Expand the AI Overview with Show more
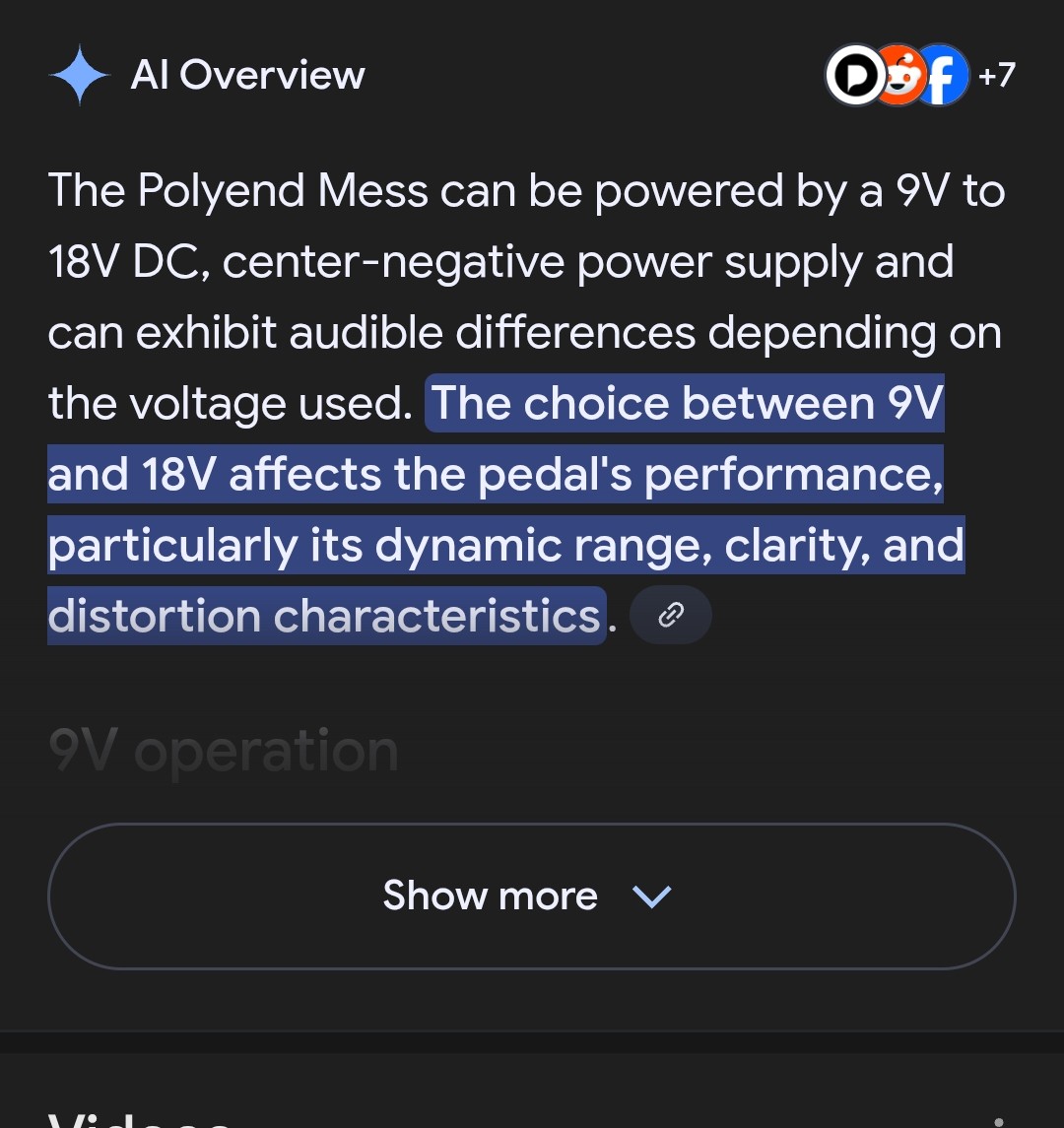 (532, 896)
